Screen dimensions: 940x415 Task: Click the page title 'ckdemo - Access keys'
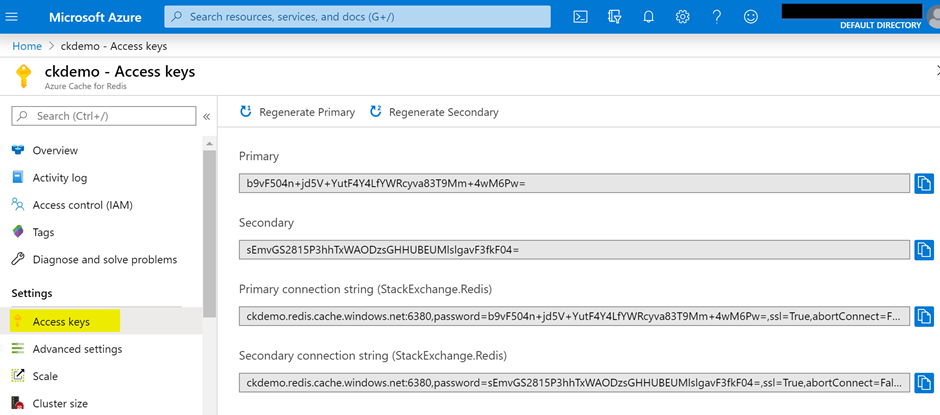point(120,72)
